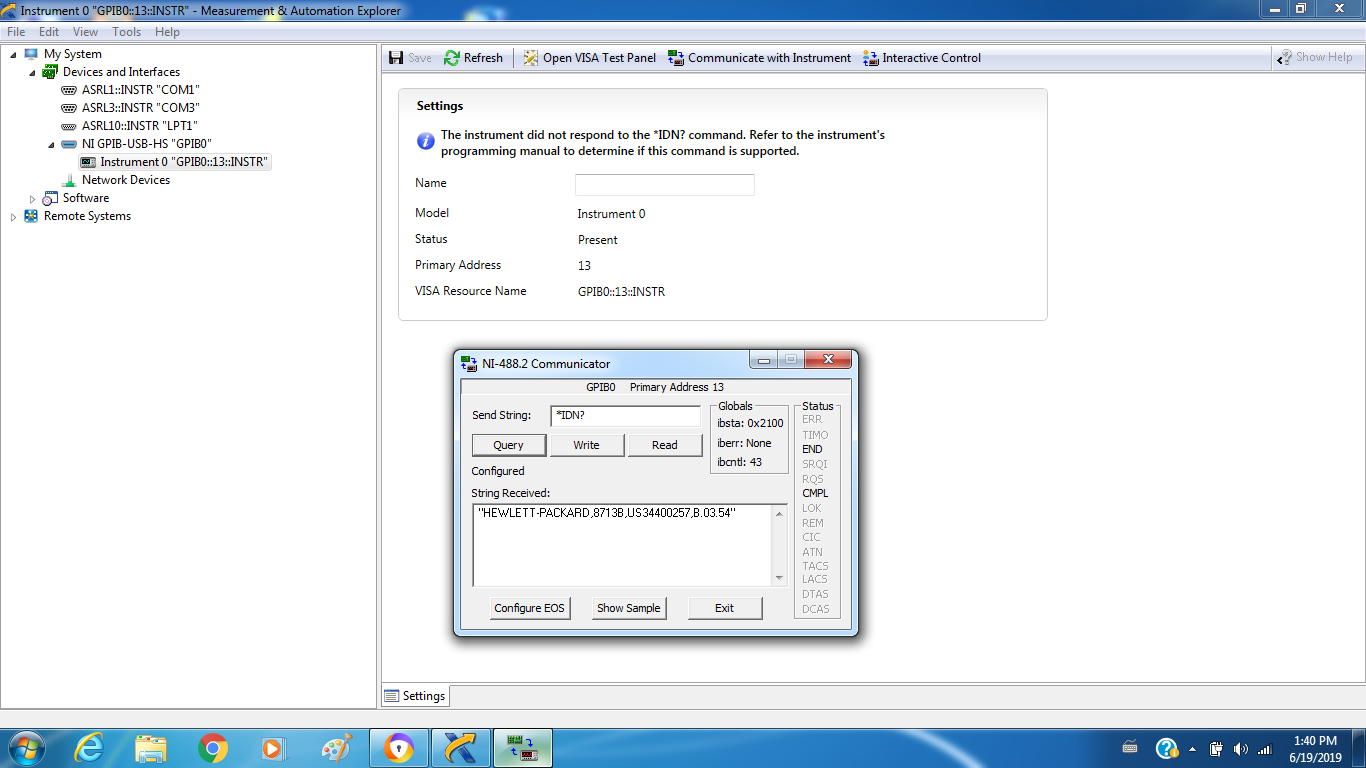Click the Instrument 0 device icon
The image size is (1366, 768).
tap(88, 162)
